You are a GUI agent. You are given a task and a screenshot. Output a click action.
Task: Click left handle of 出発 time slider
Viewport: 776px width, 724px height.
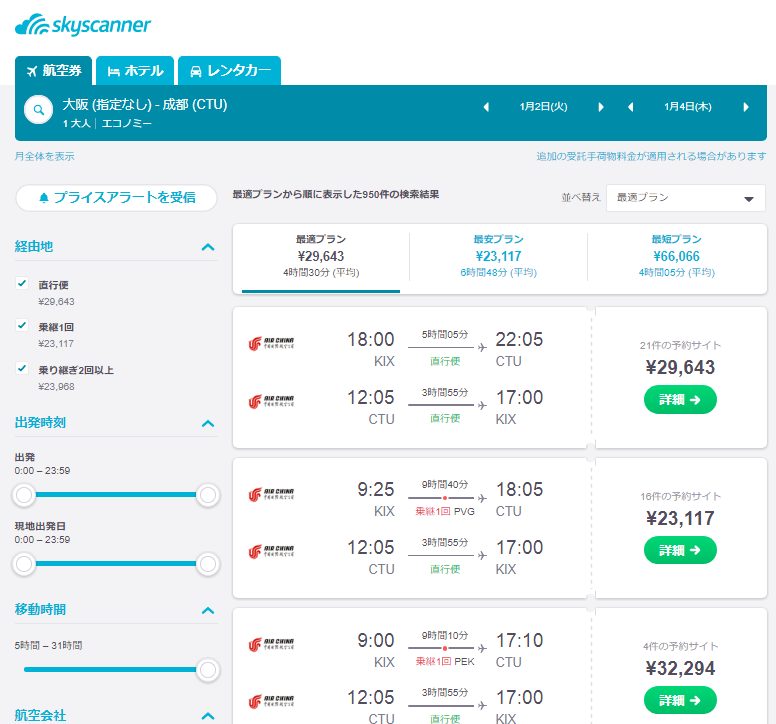click(24, 494)
